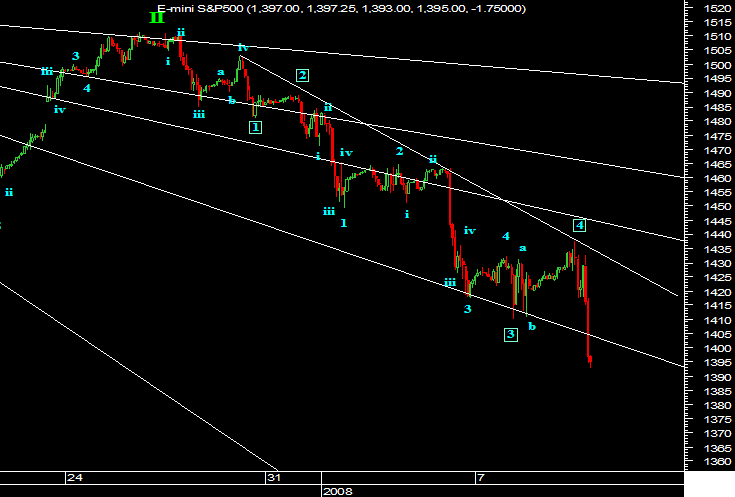735x497 pixels.
Task: Click the 1395 price axis label
Action: [x=717, y=362]
